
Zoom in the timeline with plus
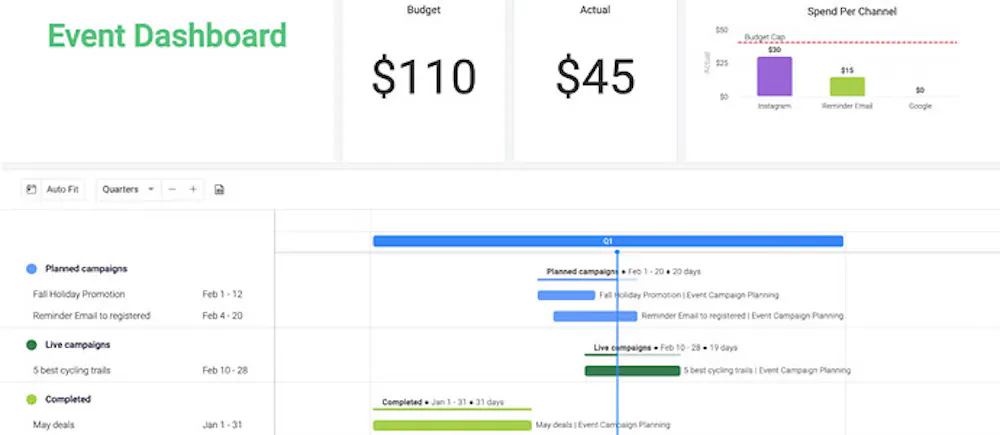pos(193,189)
